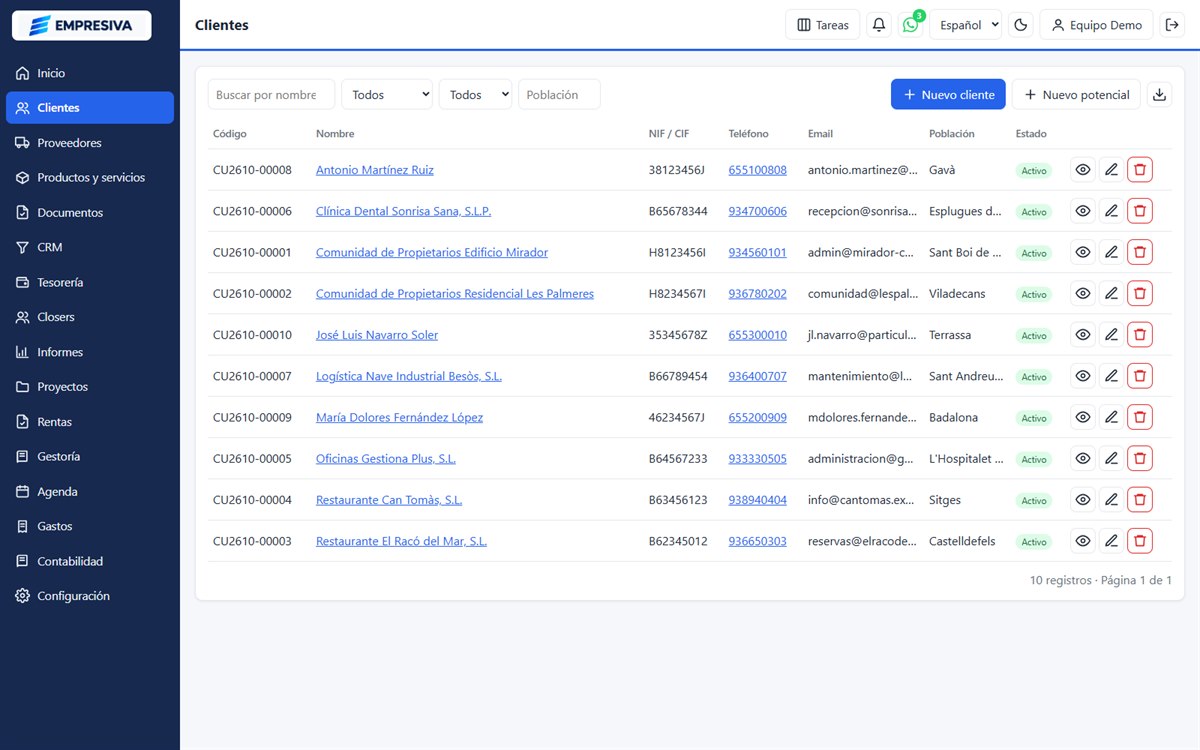Toggle dark mode moon icon
The image size is (1200, 750).
pyautogui.click(x=1021, y=25)
